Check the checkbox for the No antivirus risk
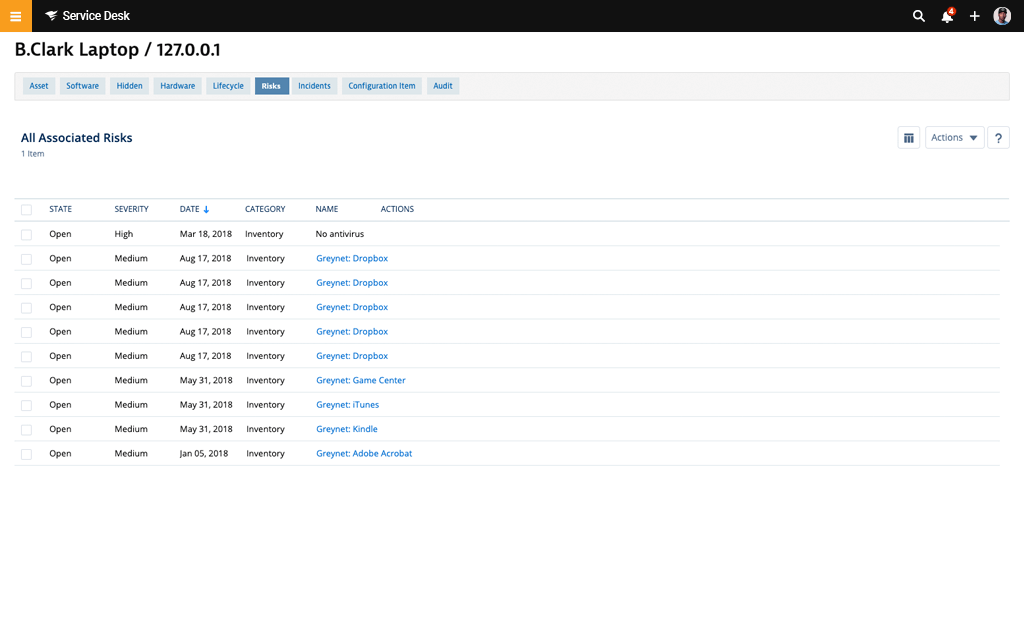This screenshot has height=640, width=1024. pyautogui.click(x=26, y=234)
